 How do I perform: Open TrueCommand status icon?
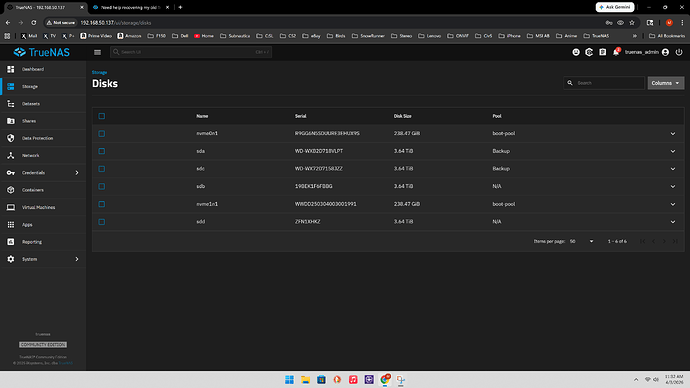589,52
